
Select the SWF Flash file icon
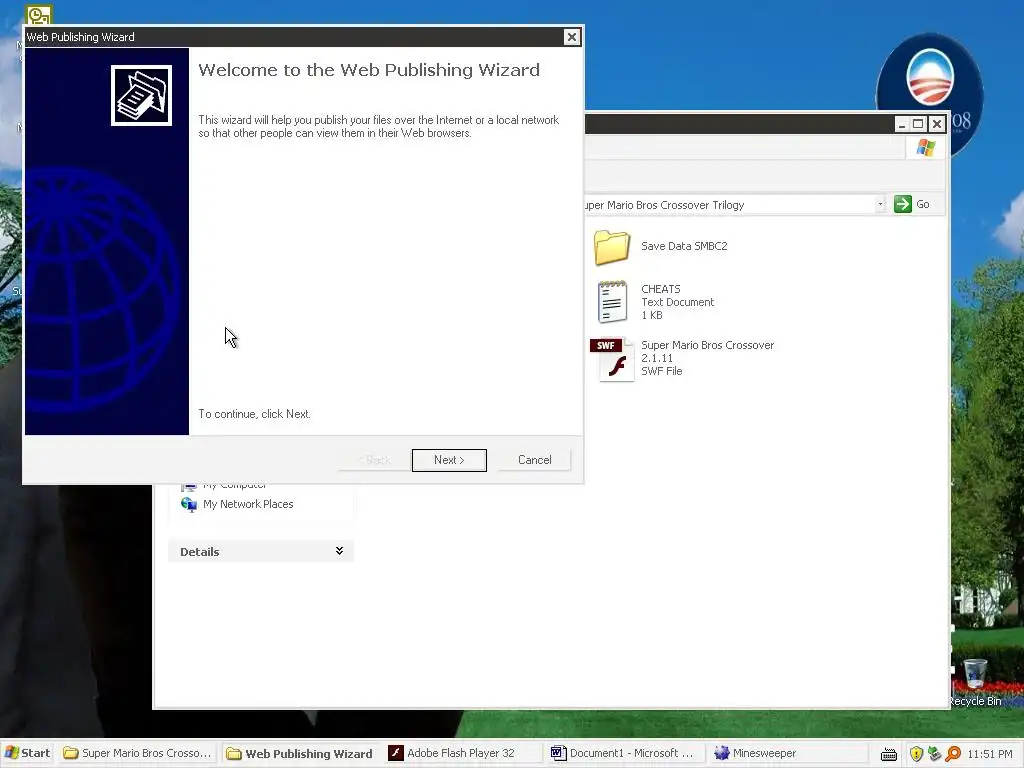click(x=612, y=359)
